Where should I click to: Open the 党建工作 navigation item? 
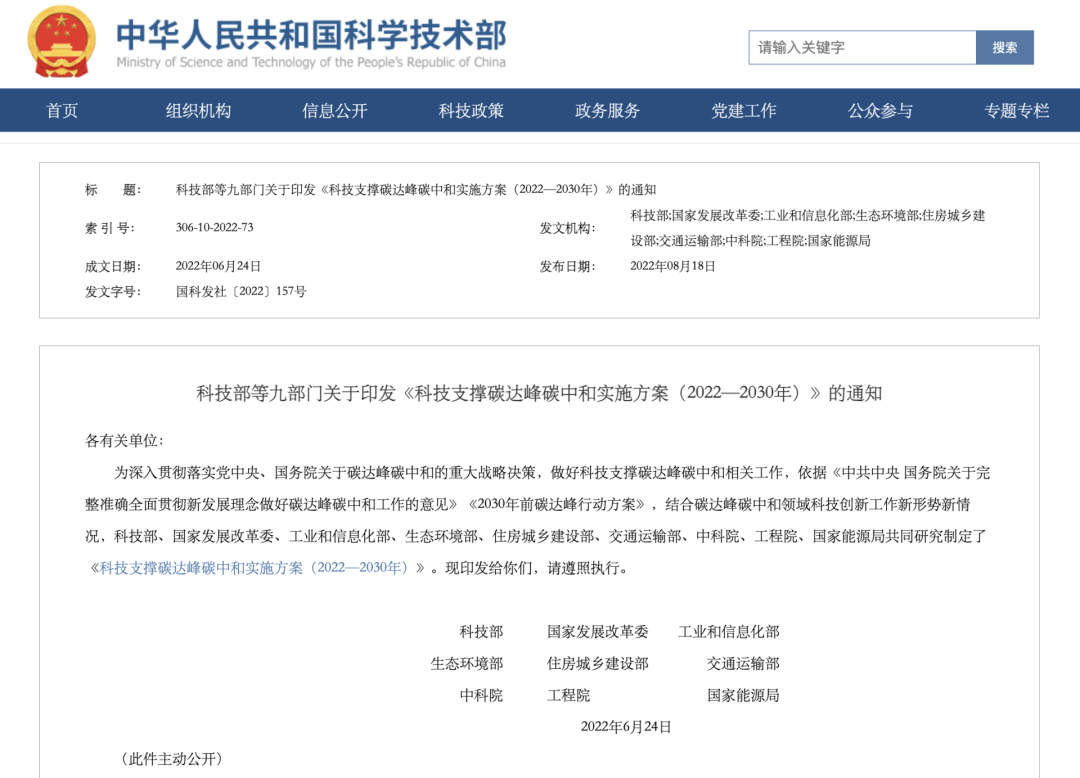(x=744, y=110)
